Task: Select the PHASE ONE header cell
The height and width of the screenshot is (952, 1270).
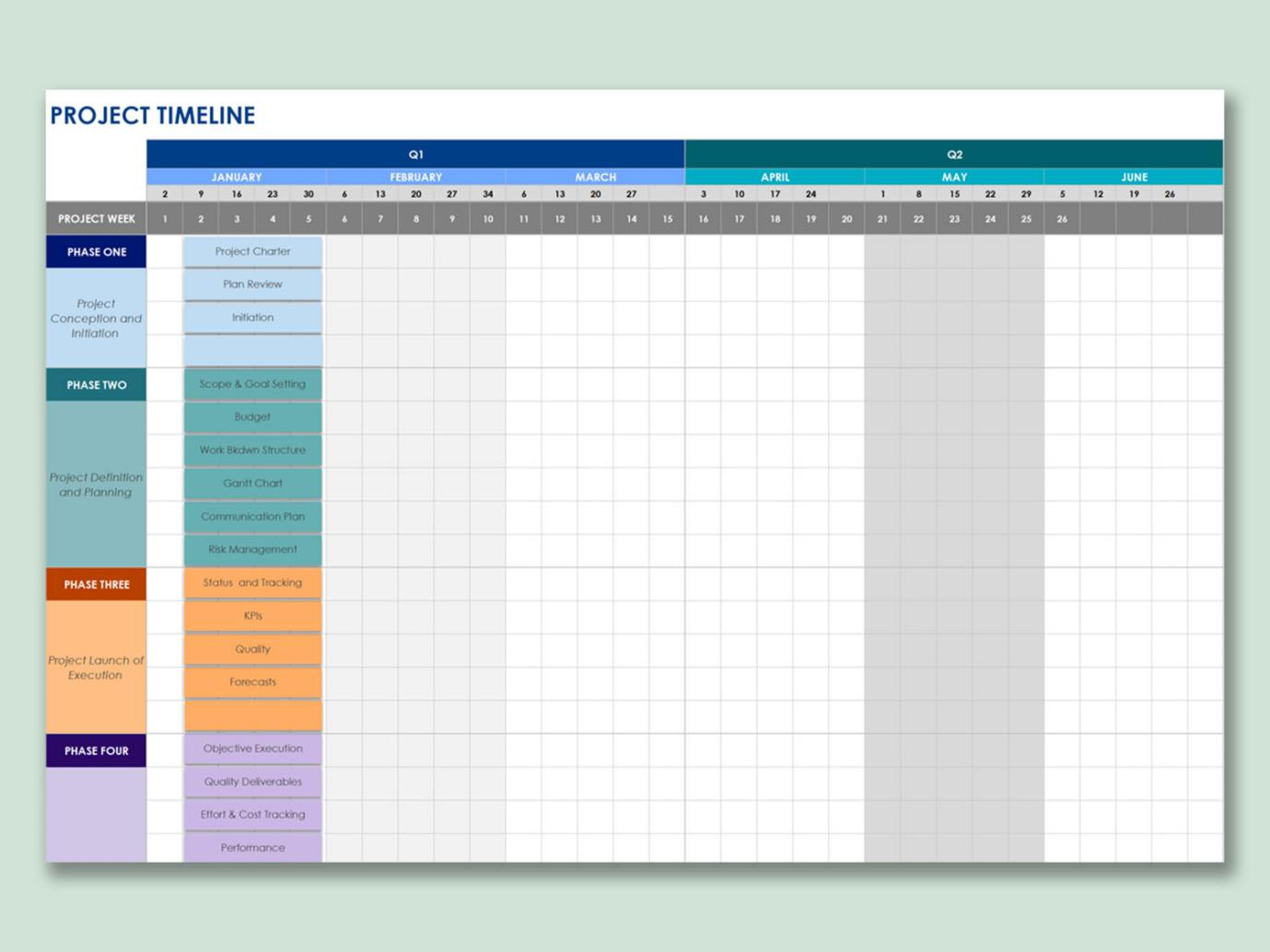Action: [x=96, y=250]
